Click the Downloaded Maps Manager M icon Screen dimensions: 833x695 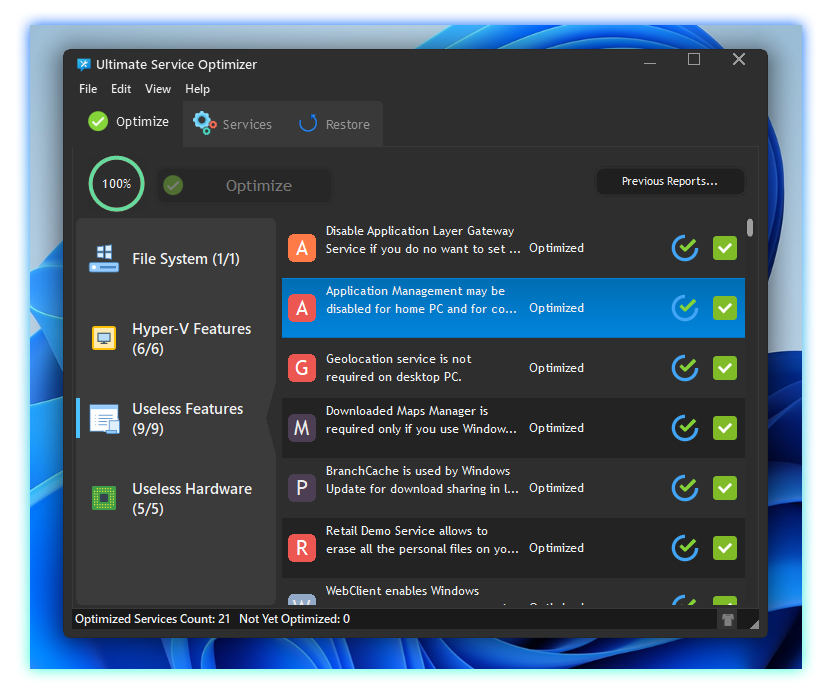tap(302, 428)
